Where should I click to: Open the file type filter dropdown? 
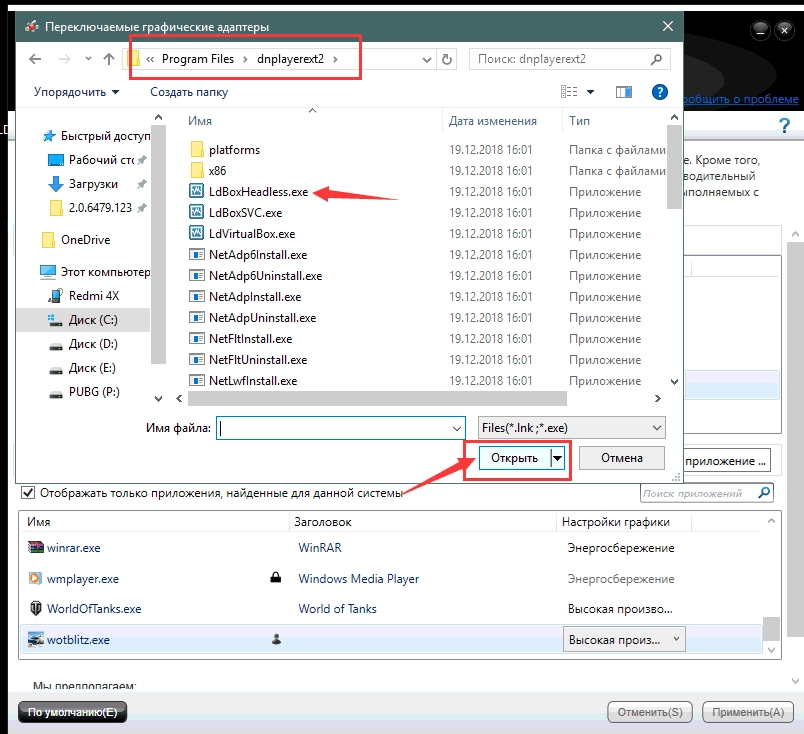coord(572,428)
